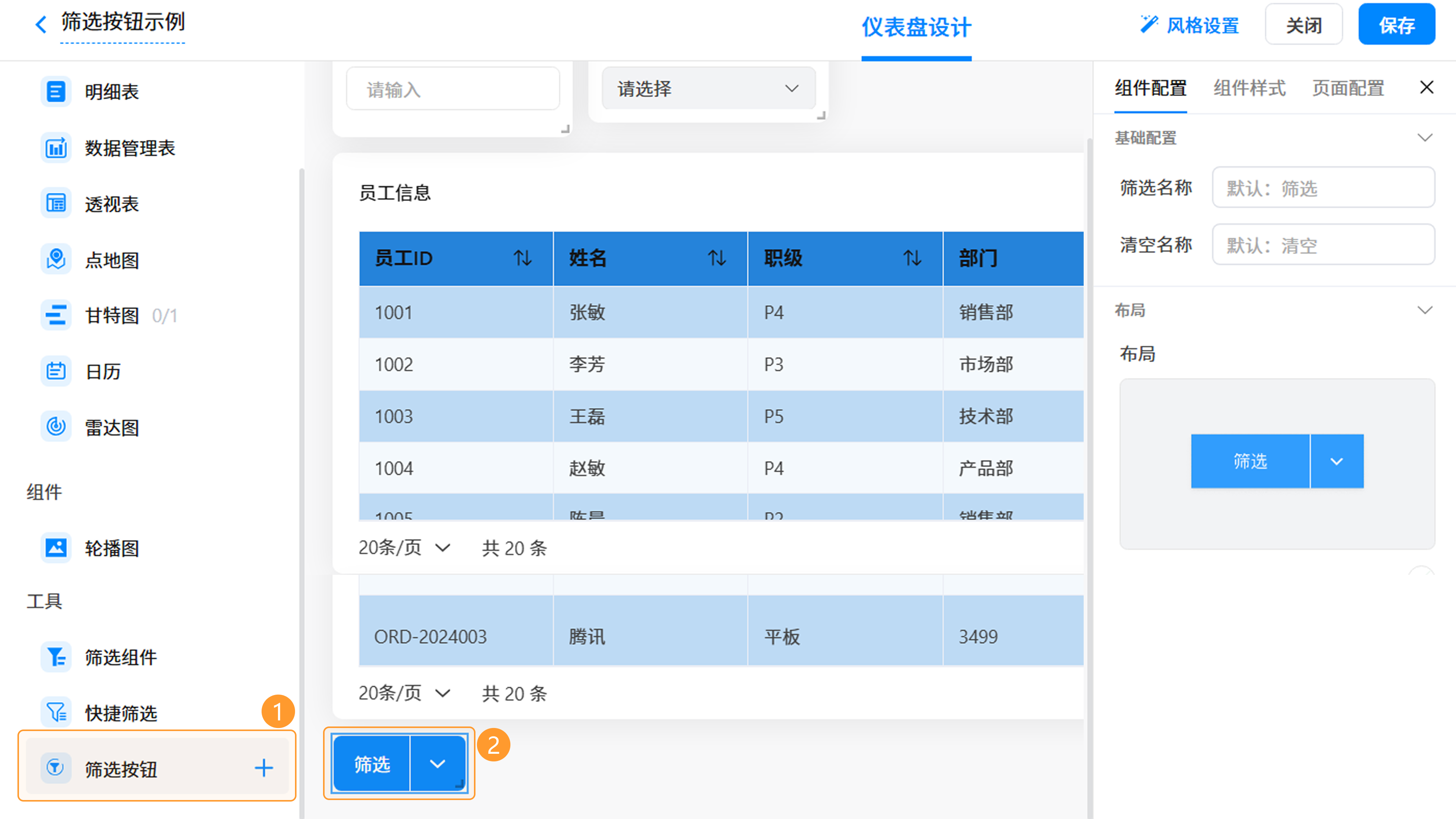
Task: Open the 请选择 dropdown
Action: coord(708,88)
